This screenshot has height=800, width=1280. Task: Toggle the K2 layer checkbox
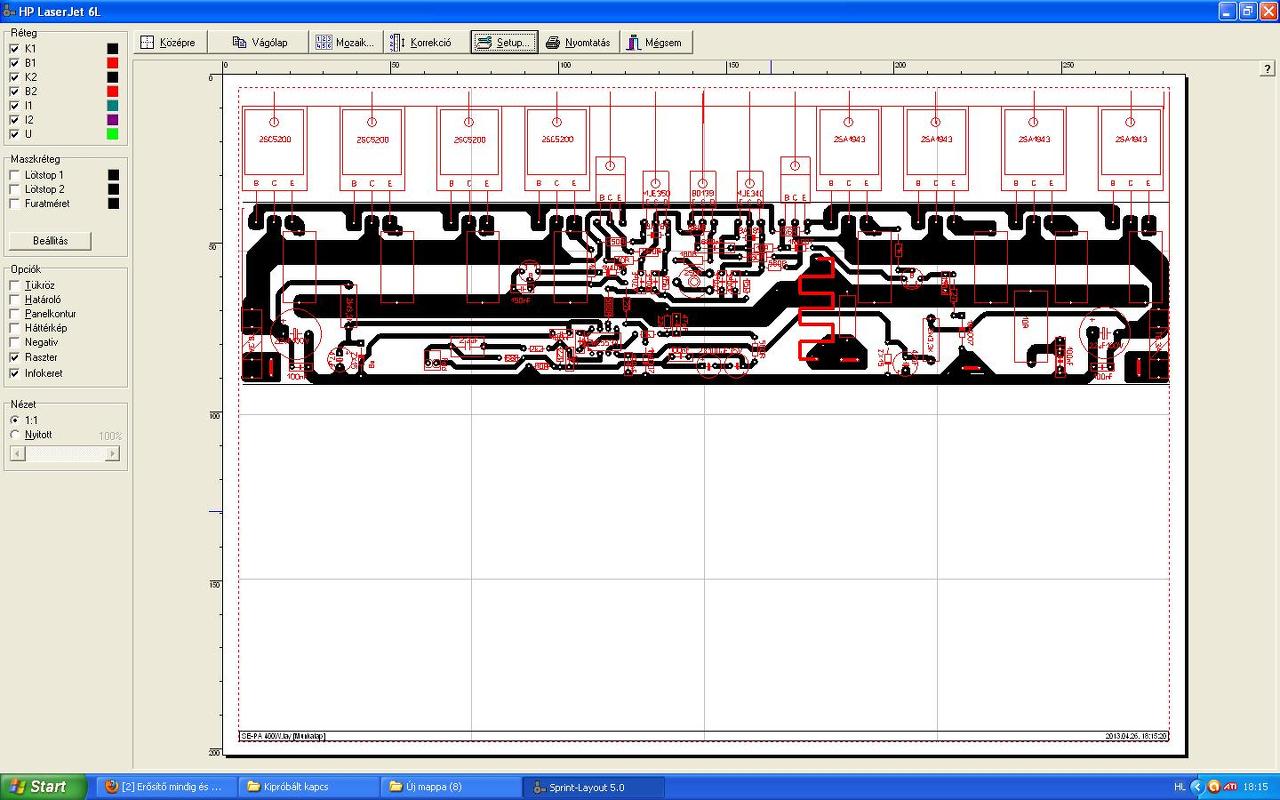pos(14,77)
